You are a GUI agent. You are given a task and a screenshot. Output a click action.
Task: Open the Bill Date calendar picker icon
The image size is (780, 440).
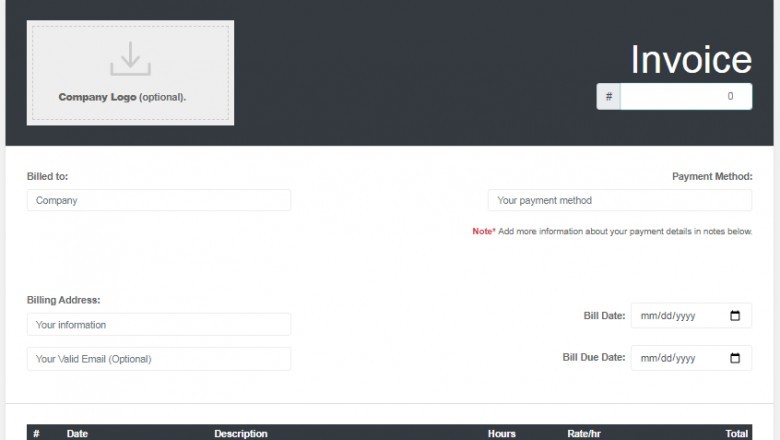(x=735, y=316)
